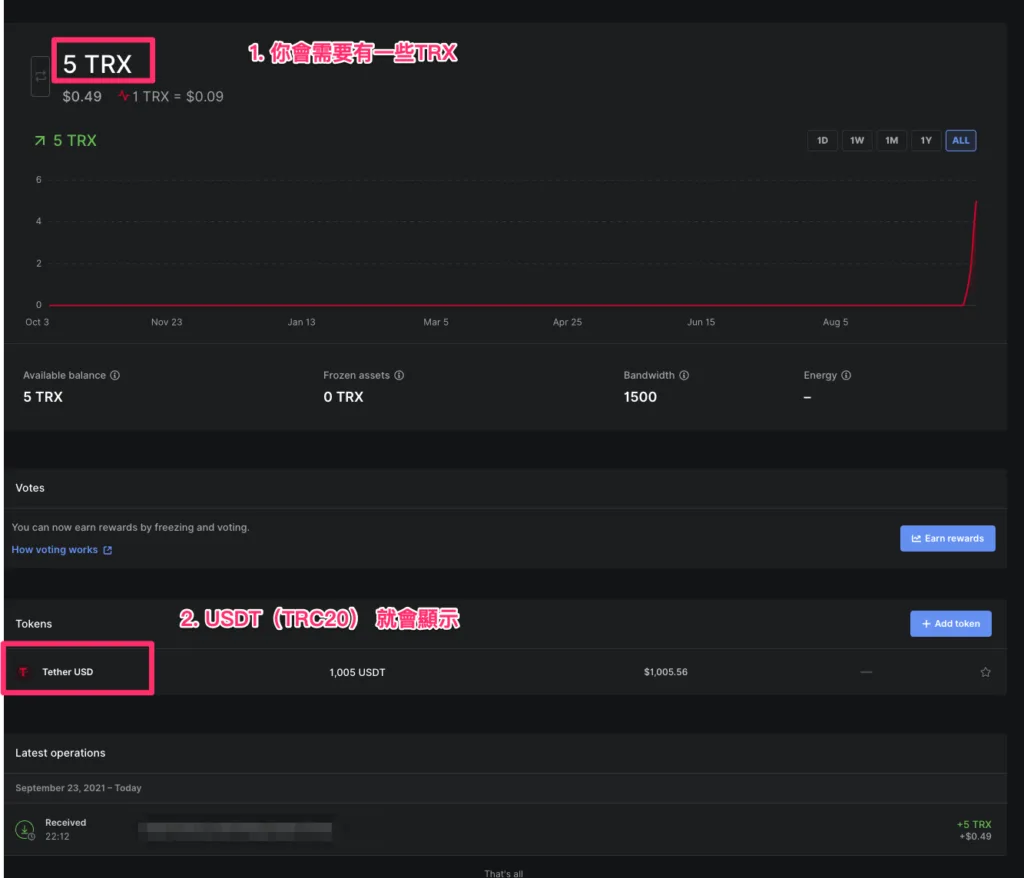1024x878 pixels.
Task: Click the info icon next to Bandwidth
Action: [x=684, y=376]
